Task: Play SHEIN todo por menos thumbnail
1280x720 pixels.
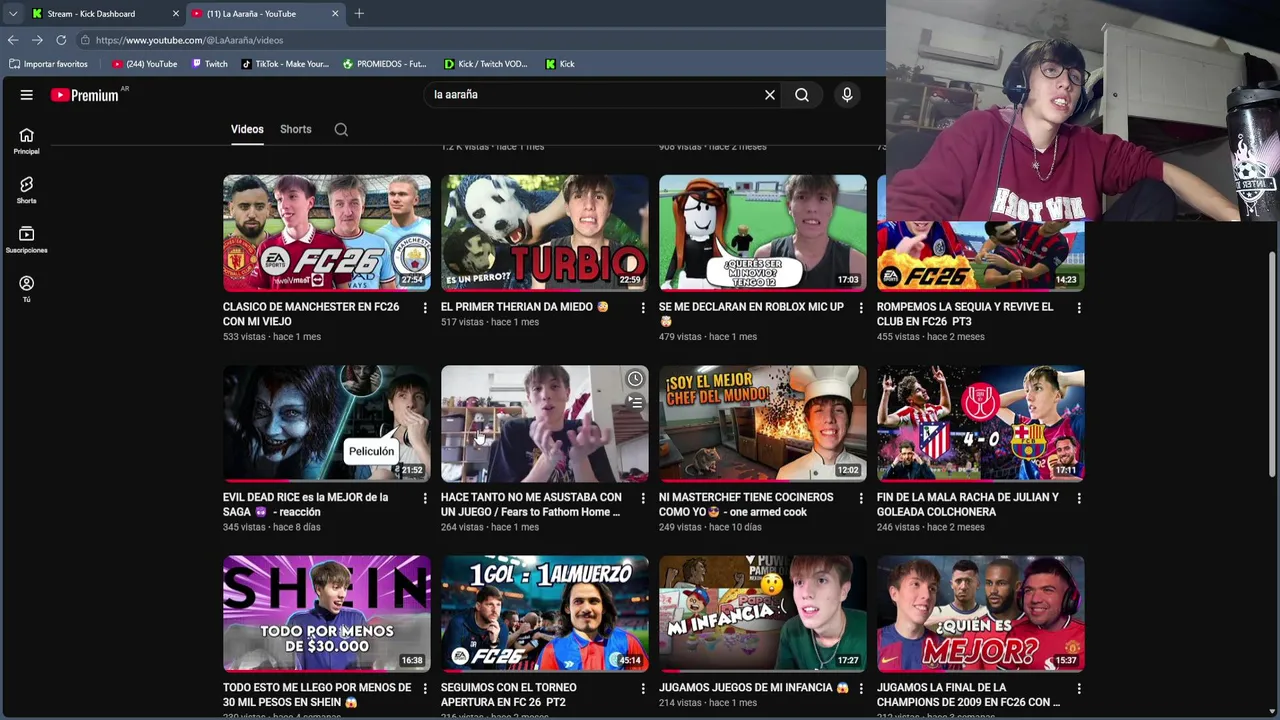Action: coord(327,614)
